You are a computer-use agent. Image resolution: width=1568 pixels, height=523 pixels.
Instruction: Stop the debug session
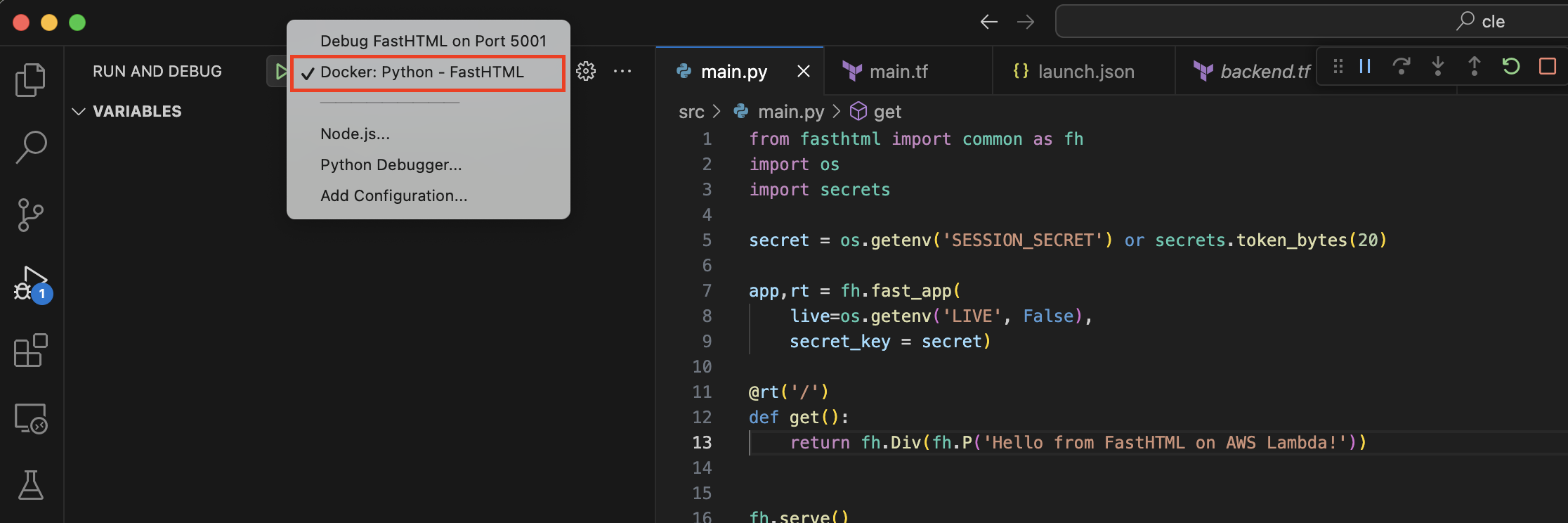click(x=1547, y=67)
